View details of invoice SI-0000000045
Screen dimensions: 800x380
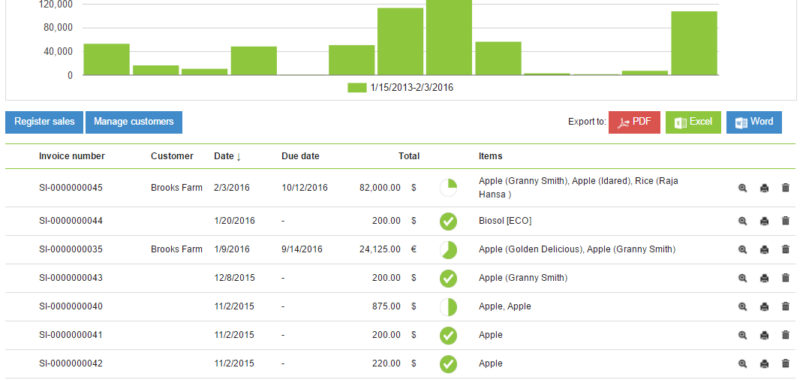[x=742, y=188]
